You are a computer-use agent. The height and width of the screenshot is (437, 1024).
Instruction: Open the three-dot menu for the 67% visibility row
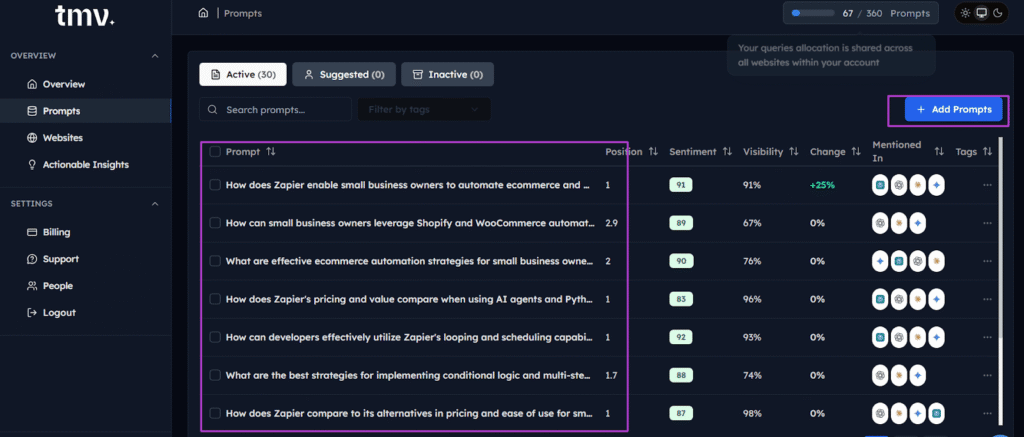(x=987, y=223)
